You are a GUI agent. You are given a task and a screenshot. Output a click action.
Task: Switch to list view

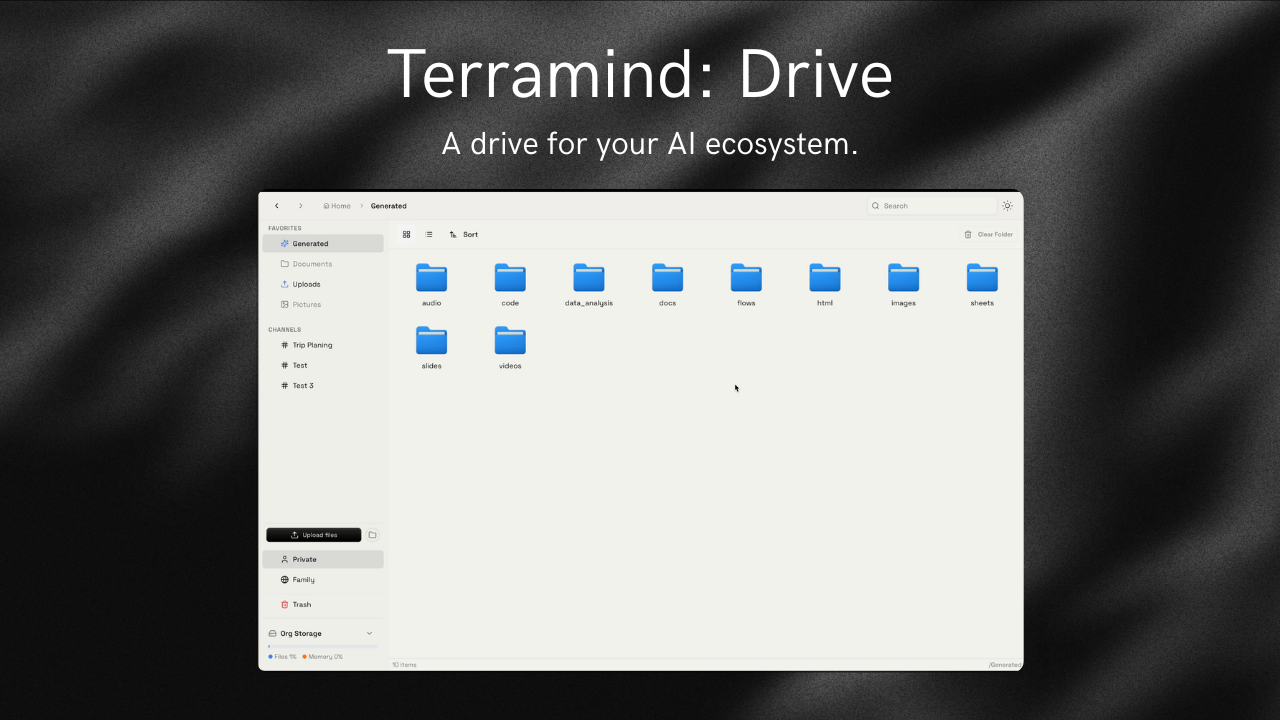(429, 234)
